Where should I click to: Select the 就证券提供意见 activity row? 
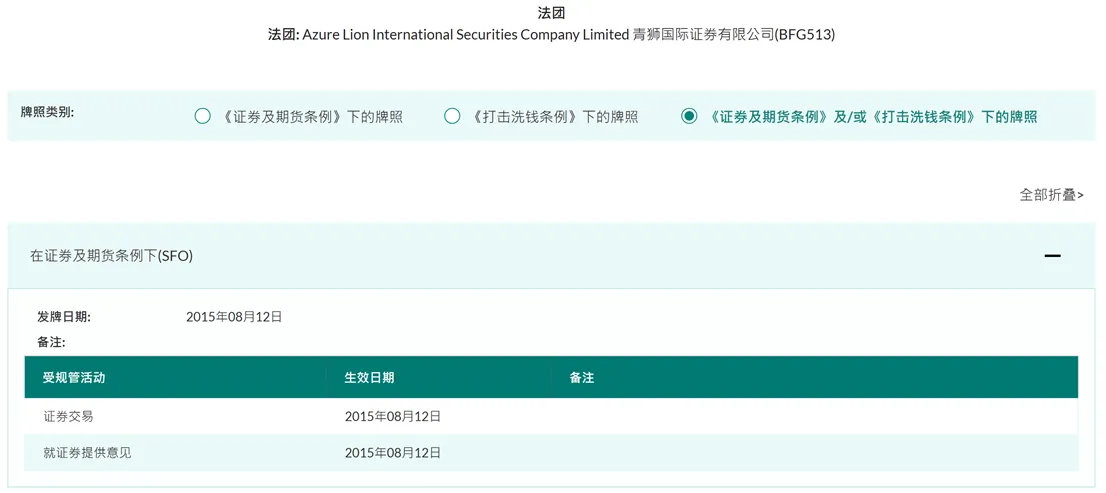tap(551, 453)
